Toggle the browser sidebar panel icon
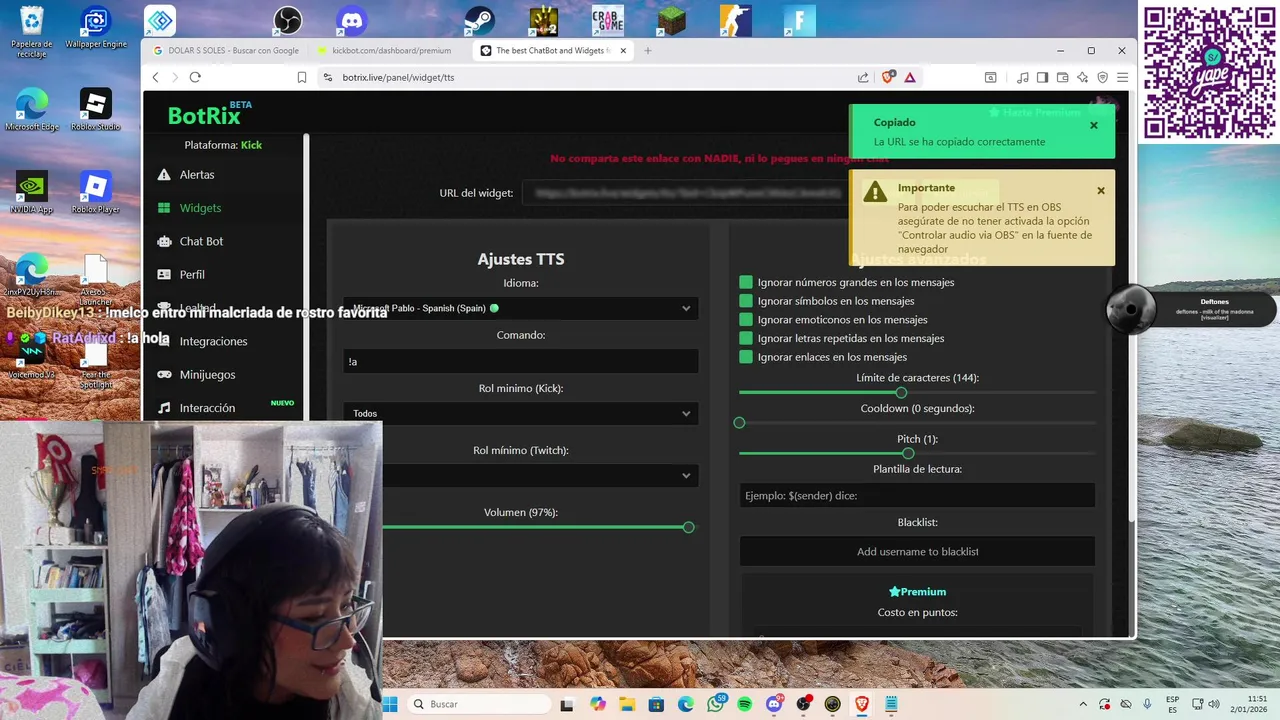The height and width of the screenshot is (720, 1280). point(1042,77)
